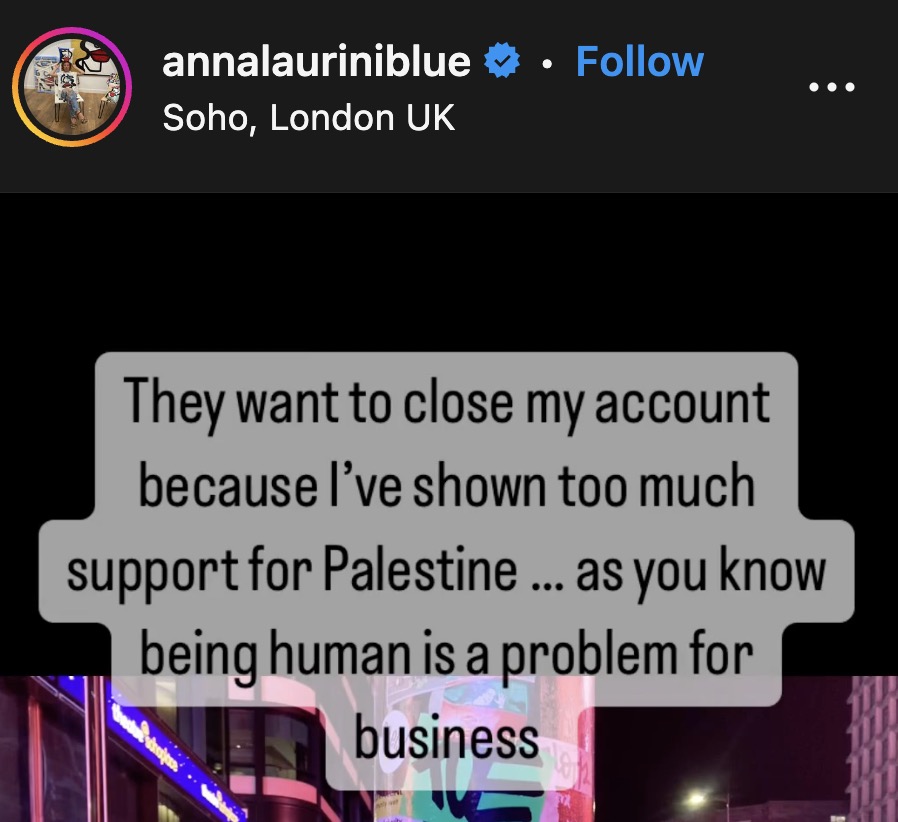Select the word 'business' in the overlay text
This screenshot has height=822, width=898.
447,738
